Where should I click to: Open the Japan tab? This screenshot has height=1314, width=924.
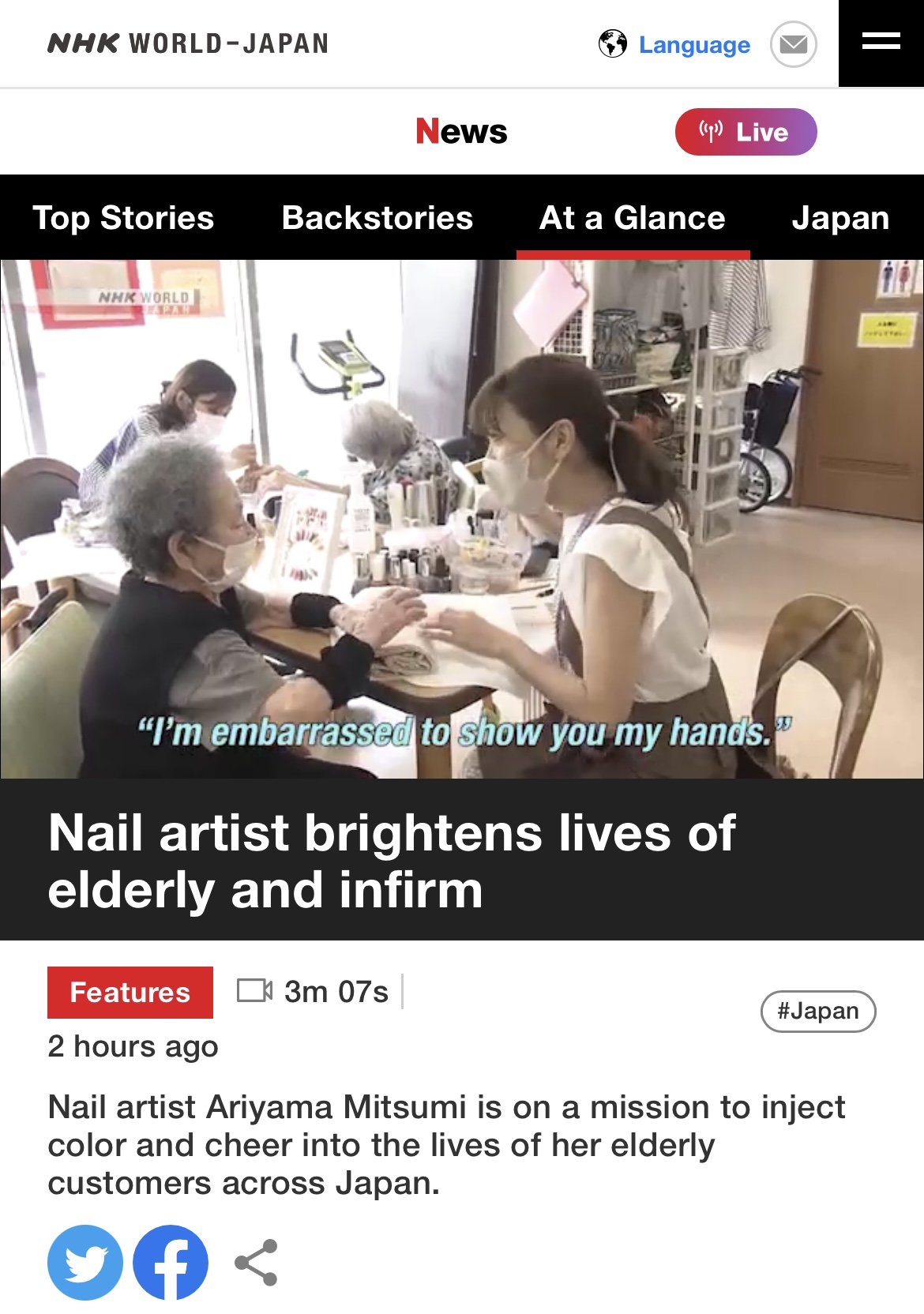point(840,218)
